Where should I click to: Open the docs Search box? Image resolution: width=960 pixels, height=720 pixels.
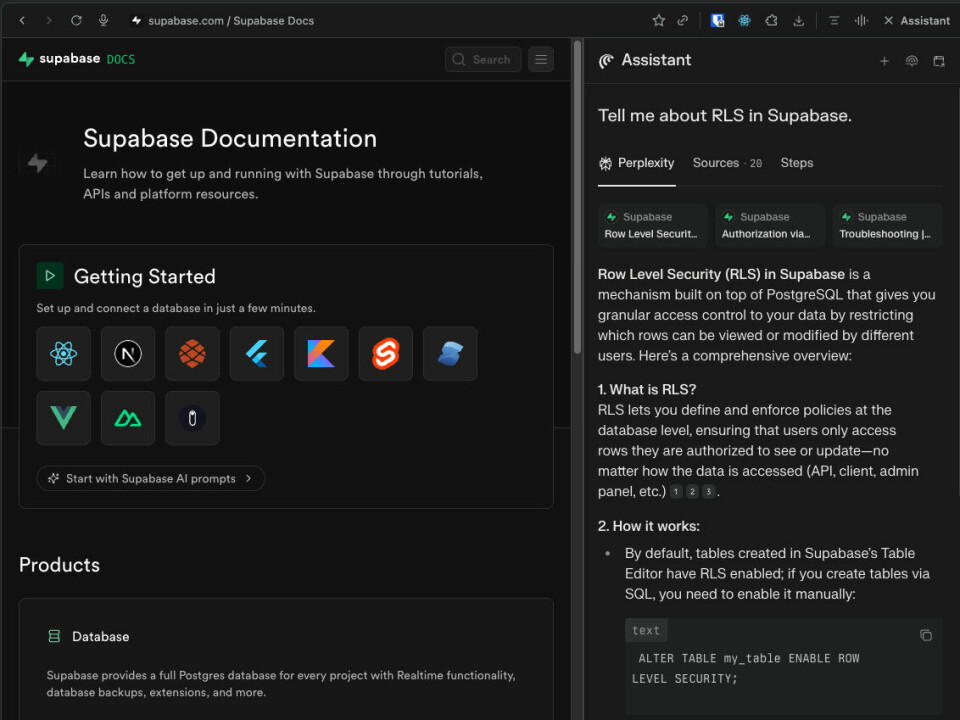(x=483, y=59)
